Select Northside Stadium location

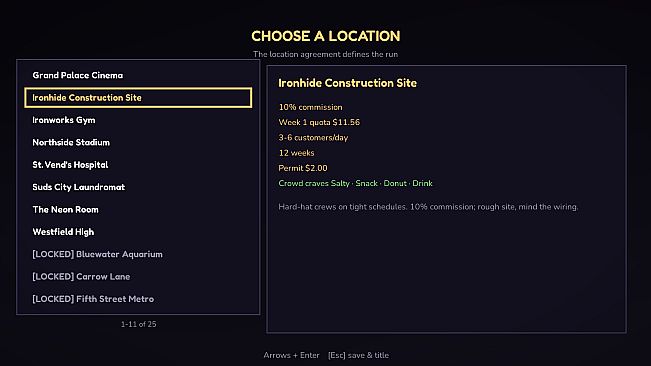tap(138, 142)
